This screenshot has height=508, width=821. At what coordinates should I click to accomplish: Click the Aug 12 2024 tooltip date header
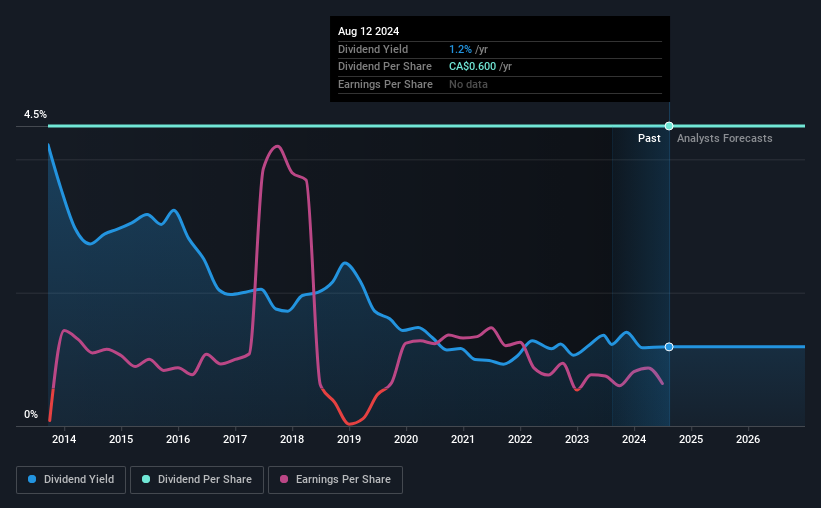[x=369, y=31]
